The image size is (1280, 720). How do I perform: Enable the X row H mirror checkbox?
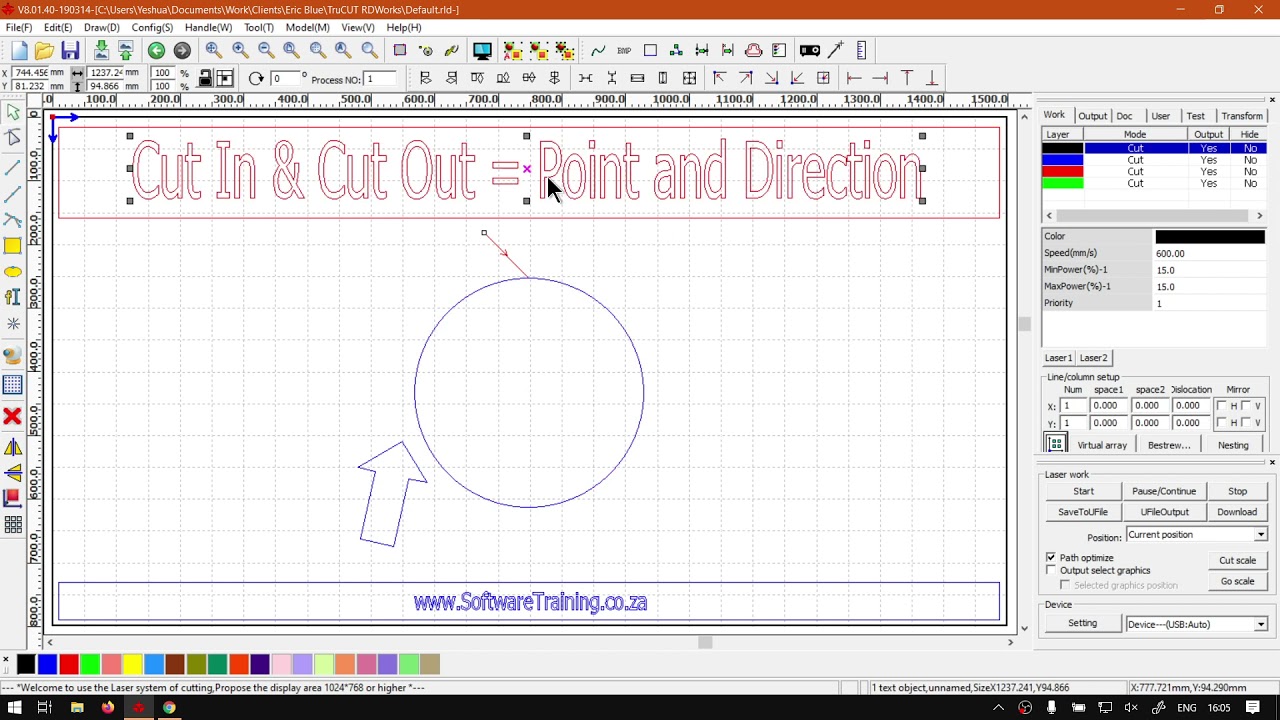tap(1223, 406)
